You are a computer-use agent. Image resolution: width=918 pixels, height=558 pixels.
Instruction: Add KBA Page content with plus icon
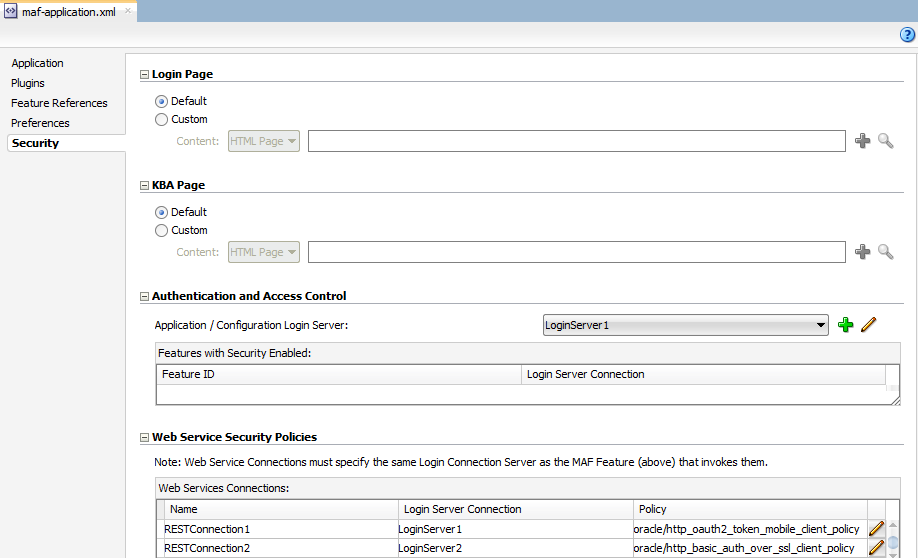pyautogui.click(x=862, y=252)
